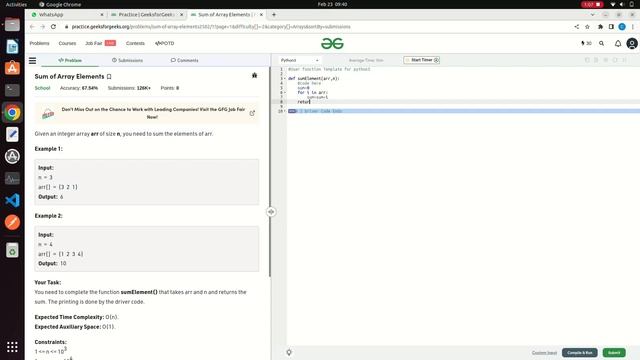This screenshot has width=640, height=360.
Task: Select the Example 1 heading
Action: (49, 149)
